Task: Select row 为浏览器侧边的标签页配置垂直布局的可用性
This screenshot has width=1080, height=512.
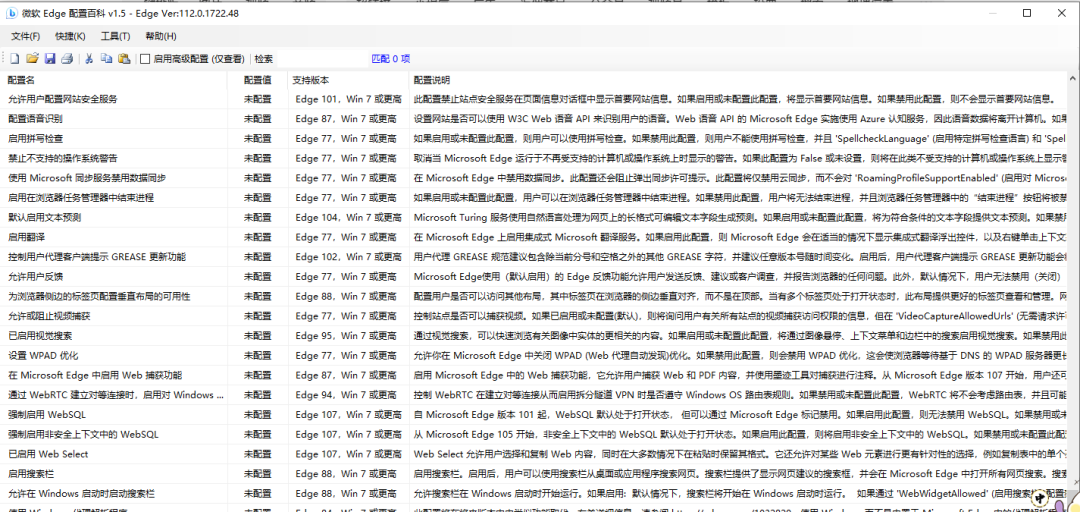Action: [535, 296]
